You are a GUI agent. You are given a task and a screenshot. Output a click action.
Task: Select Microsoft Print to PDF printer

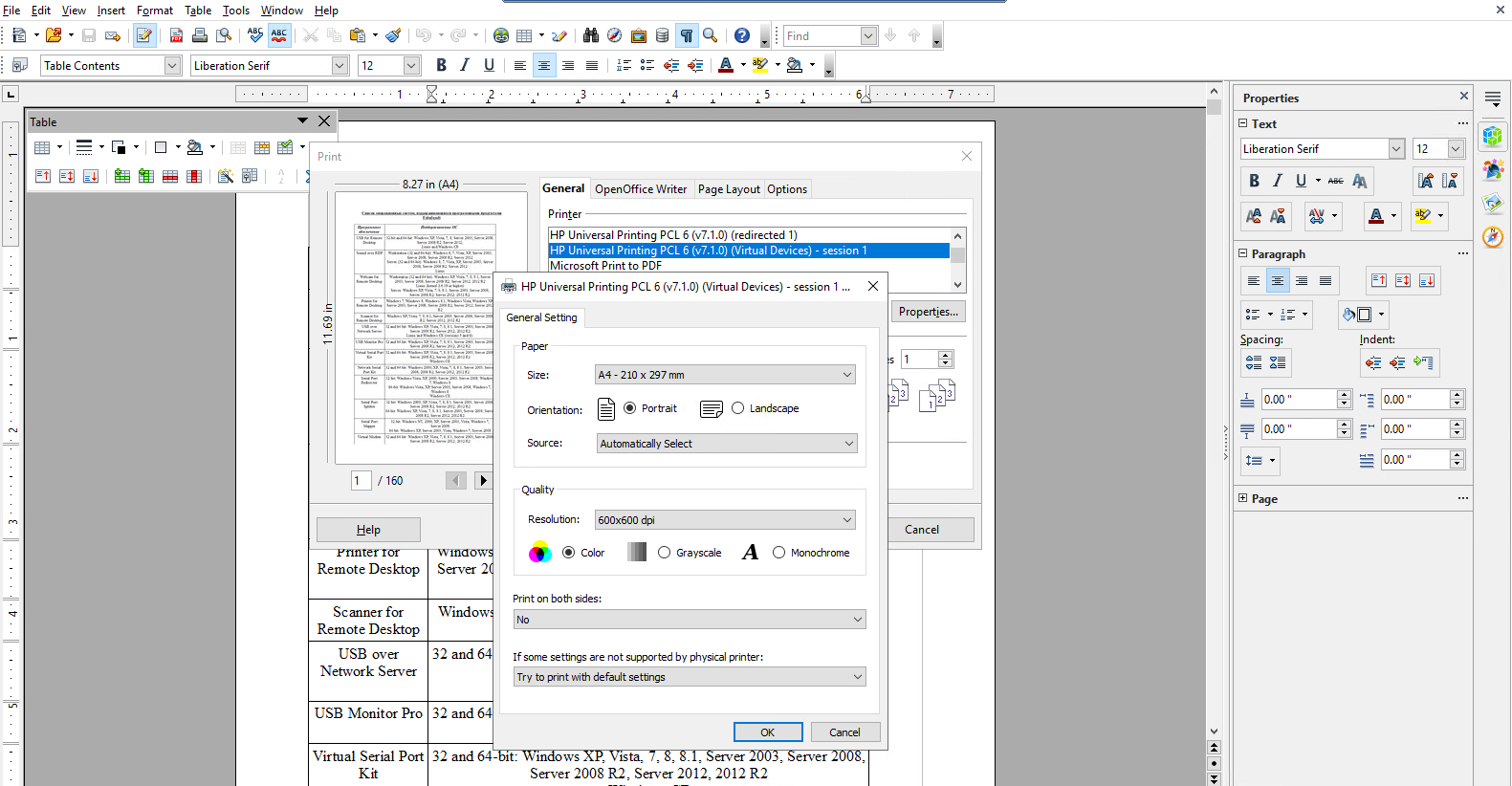[x=605, y=266]
